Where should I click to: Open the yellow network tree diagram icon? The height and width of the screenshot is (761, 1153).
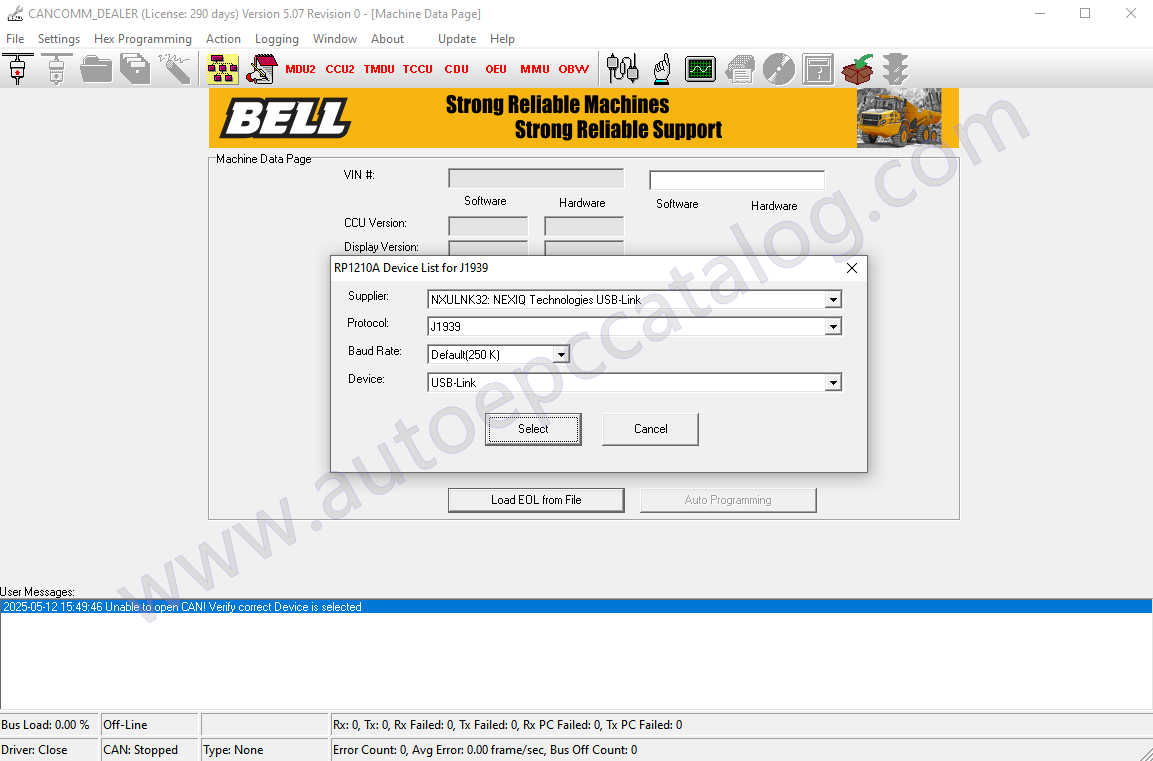point(222,69)
